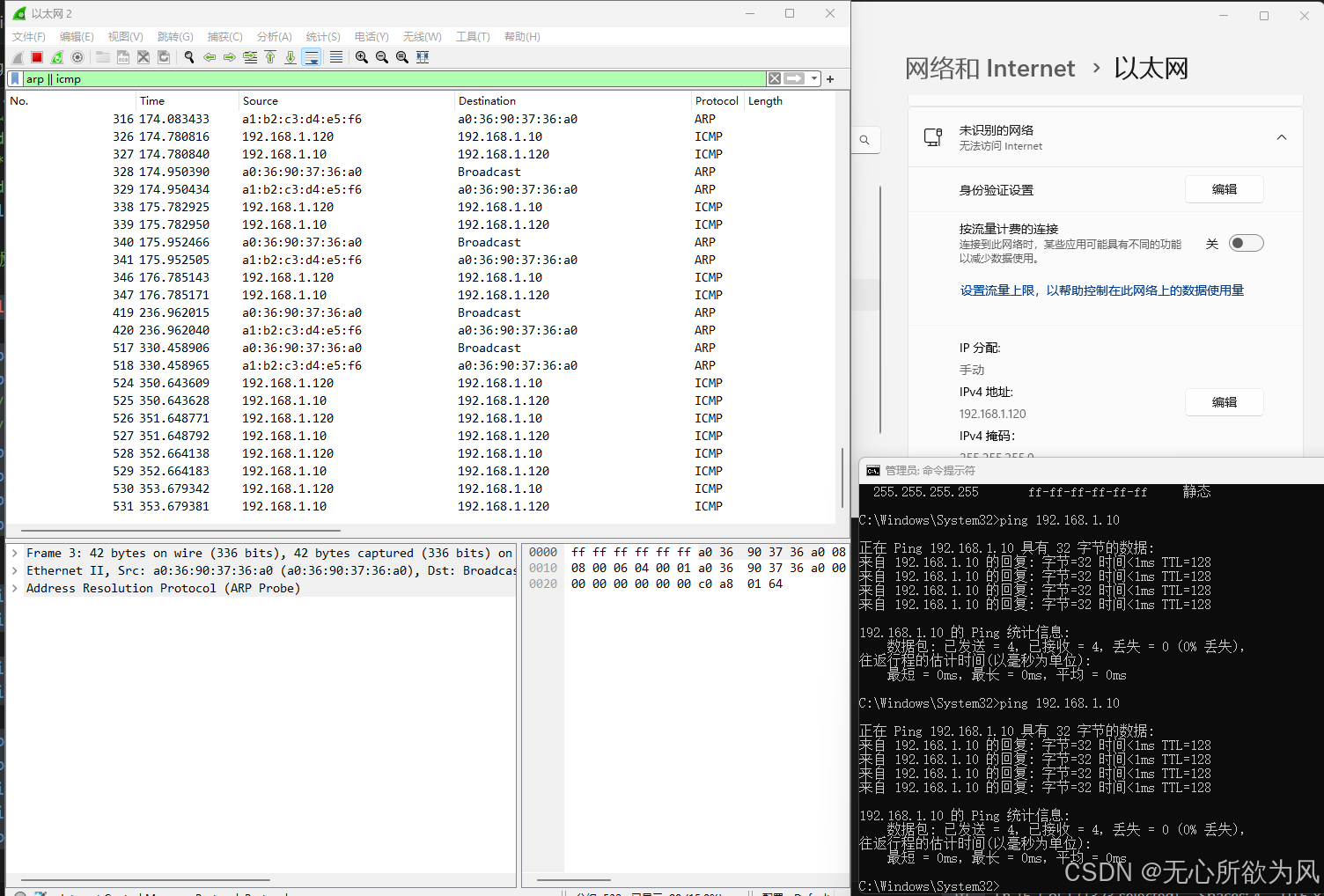Find a packet magnifier icon
The image size is (1324, 896).
click(189, 57)
